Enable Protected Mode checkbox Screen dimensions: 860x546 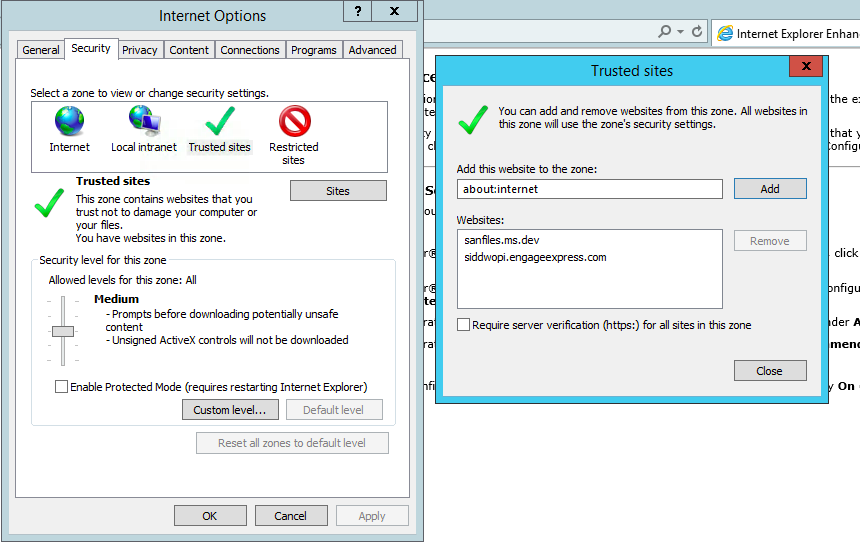coord(61,387)
